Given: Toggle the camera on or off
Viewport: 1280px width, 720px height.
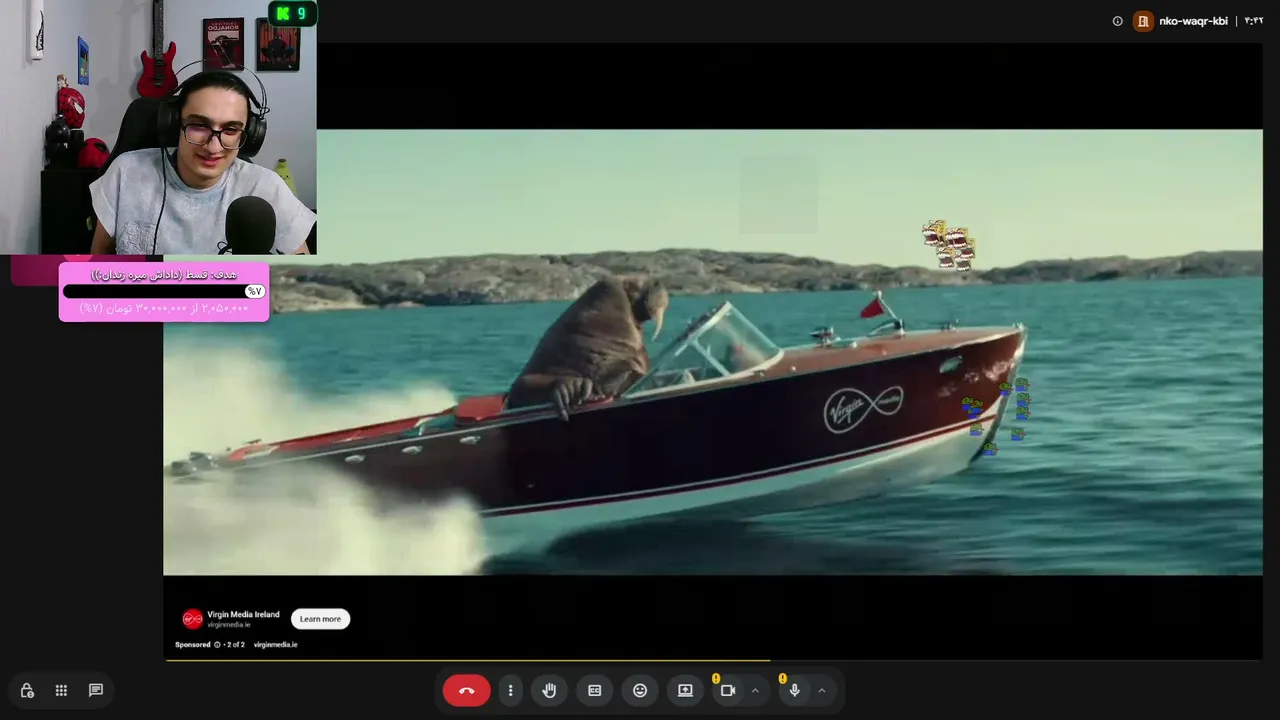Looking at the screenshot, I should coord(728,690).
